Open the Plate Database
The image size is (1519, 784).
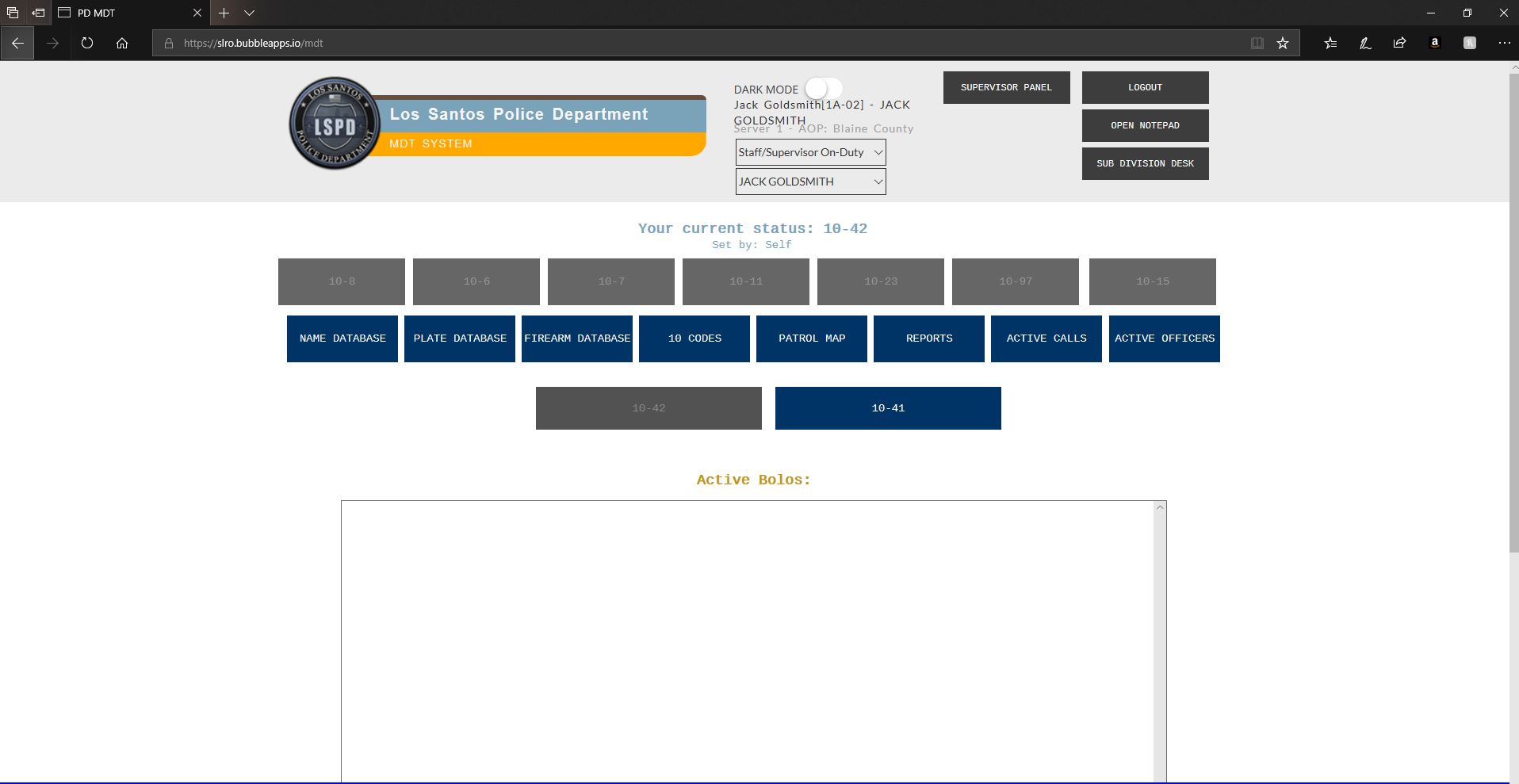[460, 338]
